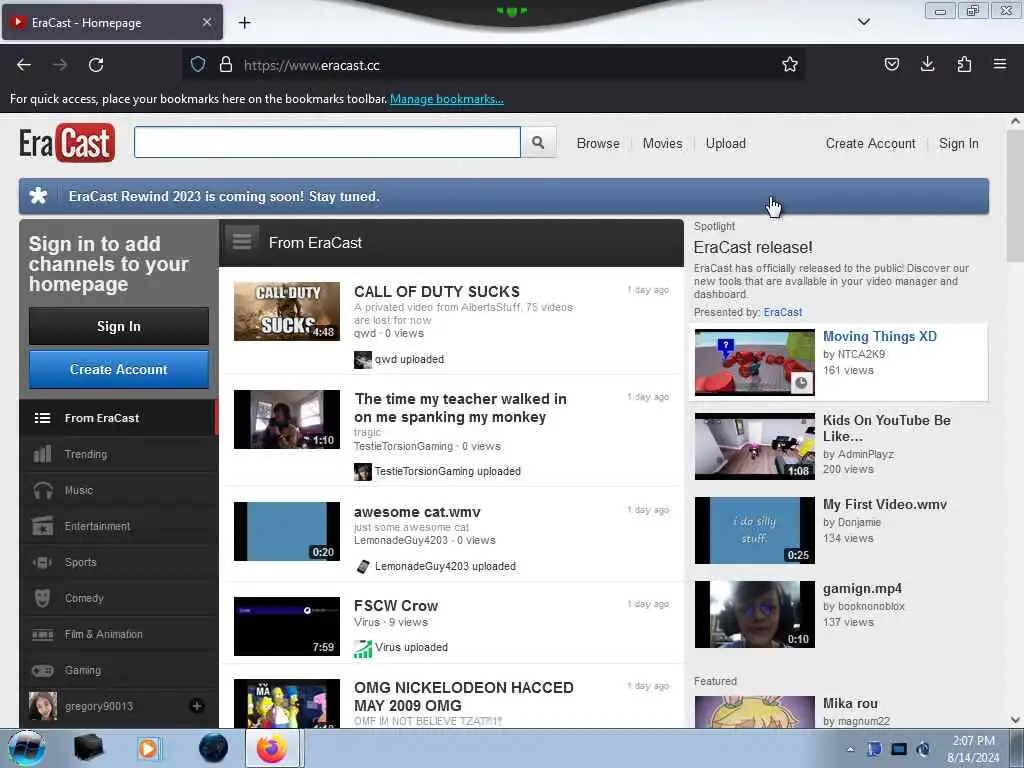Click the Firefox taskbar icon

272,748
